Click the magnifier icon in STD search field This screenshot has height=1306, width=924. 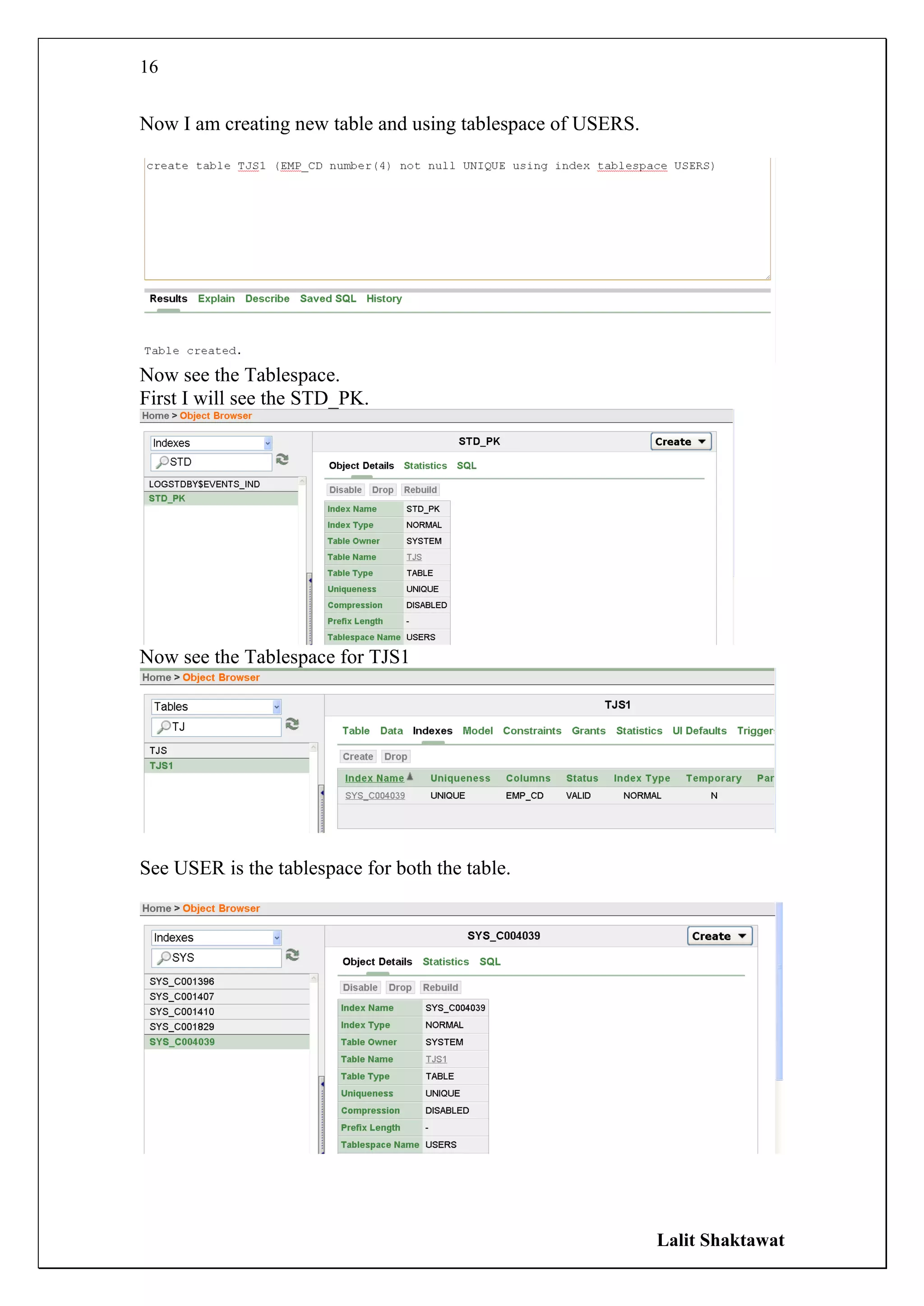(162, 462)
